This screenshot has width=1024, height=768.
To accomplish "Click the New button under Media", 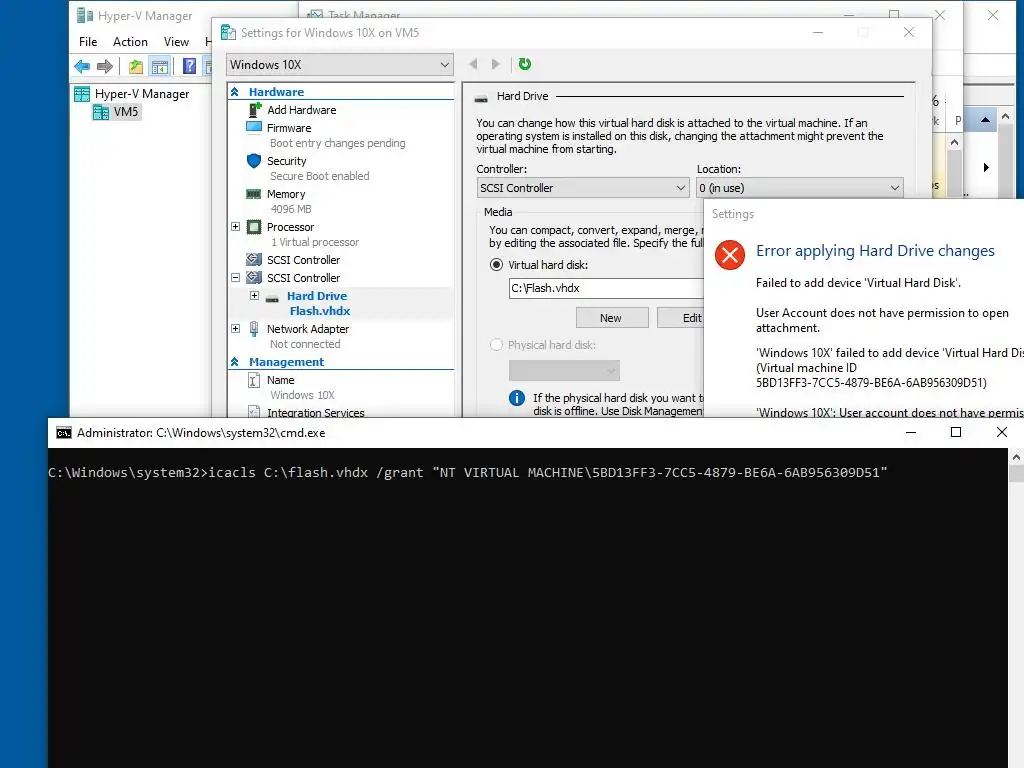I will click(612, 318).
